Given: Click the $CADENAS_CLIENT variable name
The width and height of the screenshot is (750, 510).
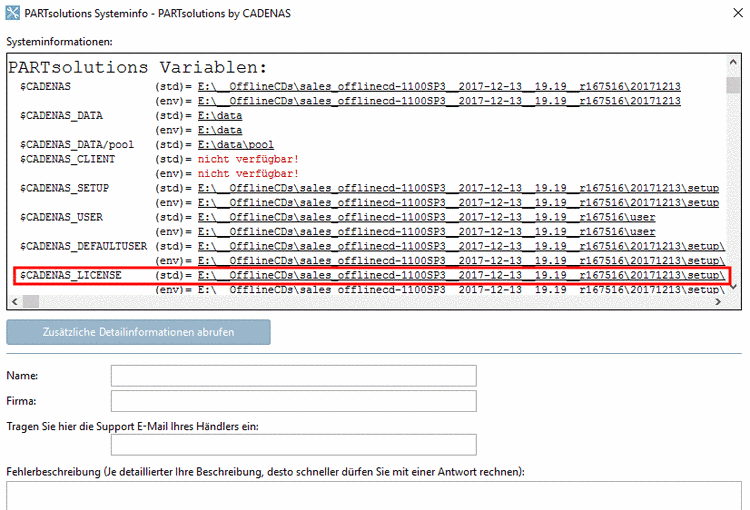Looking at the screenshot, I should tap(67, 159).
